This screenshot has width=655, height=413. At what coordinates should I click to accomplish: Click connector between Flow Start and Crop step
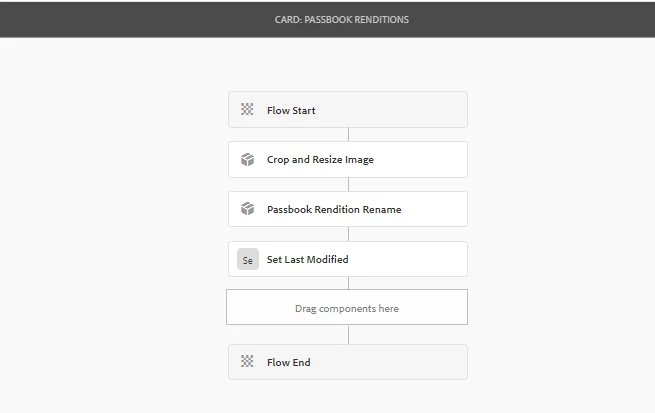click(x=348, y=134)
